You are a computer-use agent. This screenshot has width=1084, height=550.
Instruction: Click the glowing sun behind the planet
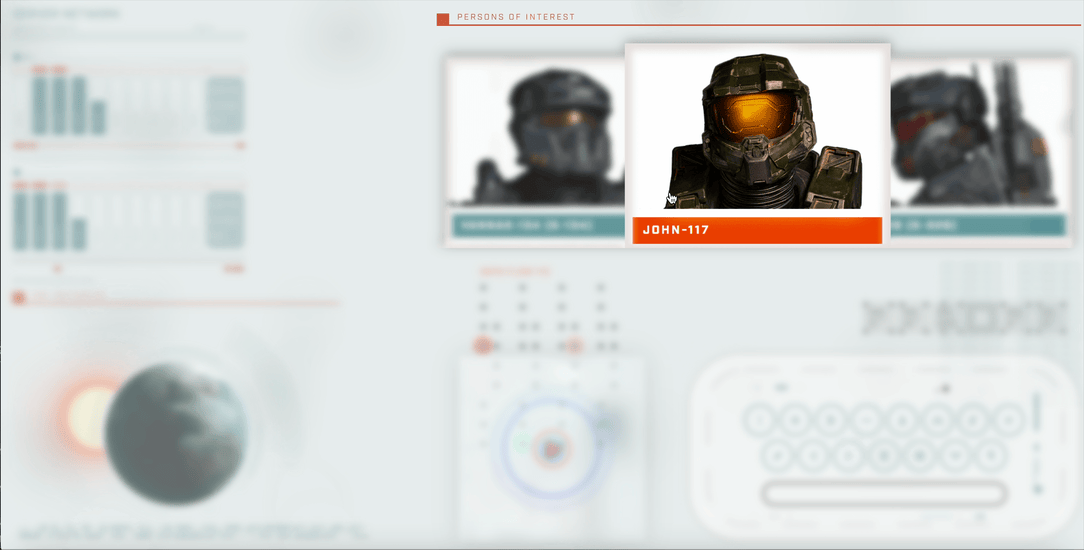tap(88, 417)
